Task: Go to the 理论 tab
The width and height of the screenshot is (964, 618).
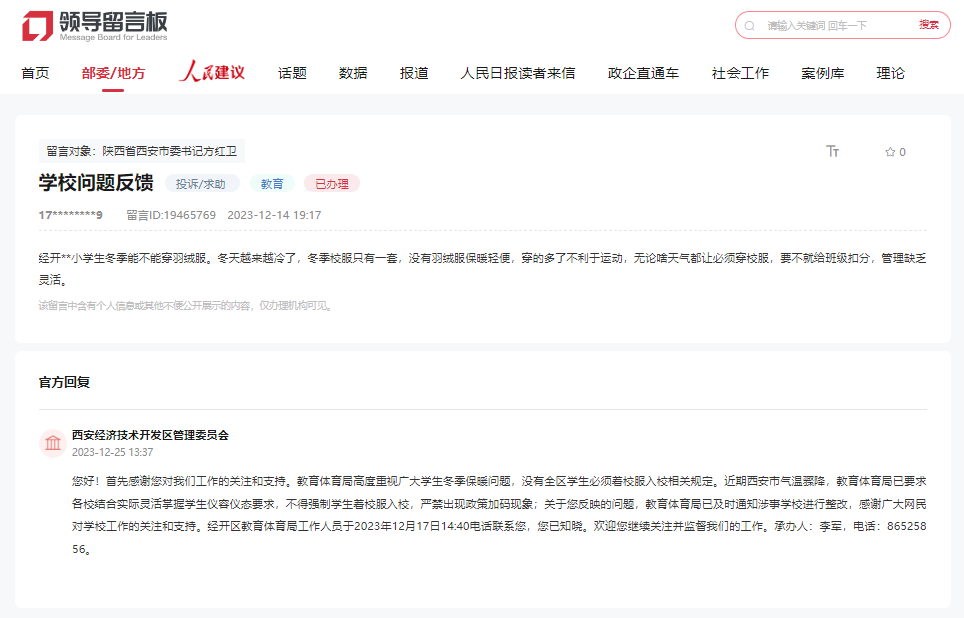Action: [889, 73]
